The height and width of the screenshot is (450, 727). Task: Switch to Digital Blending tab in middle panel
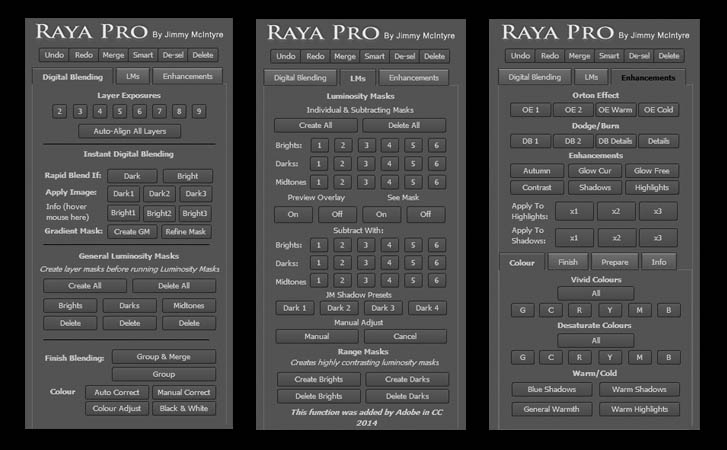(300, 77)
